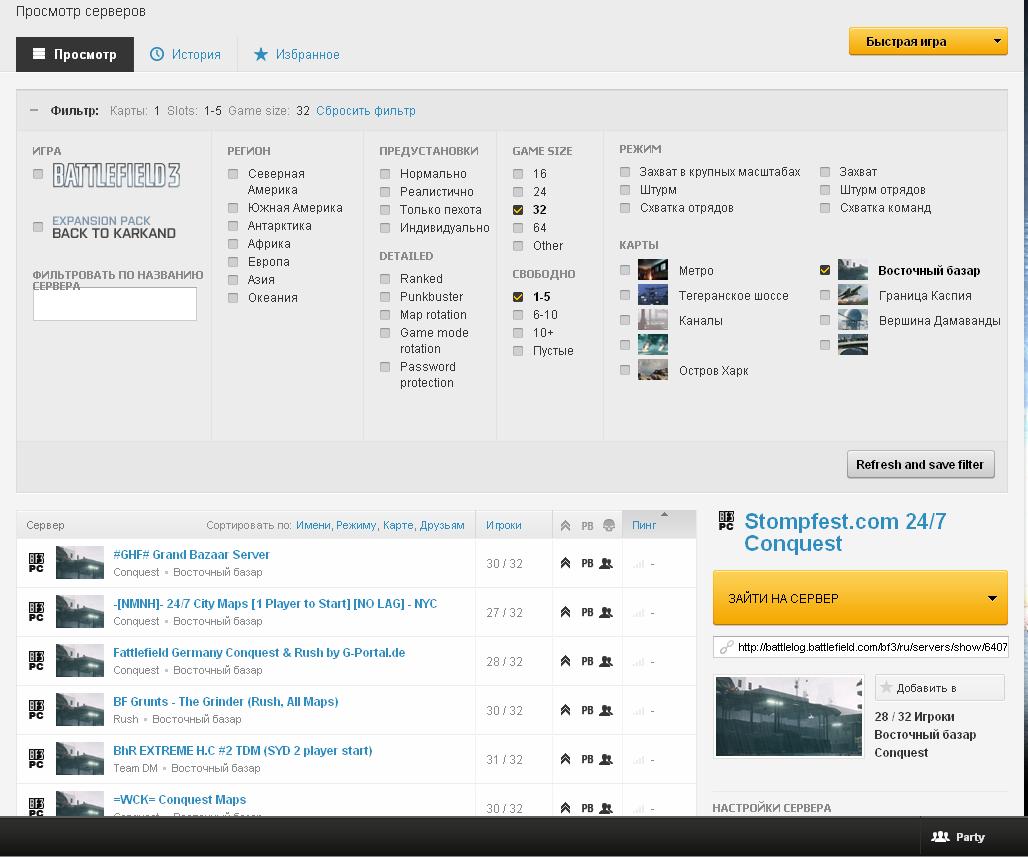
Task: Collapse the Фильтр panel with minus toggle
Action: [34, 111]
